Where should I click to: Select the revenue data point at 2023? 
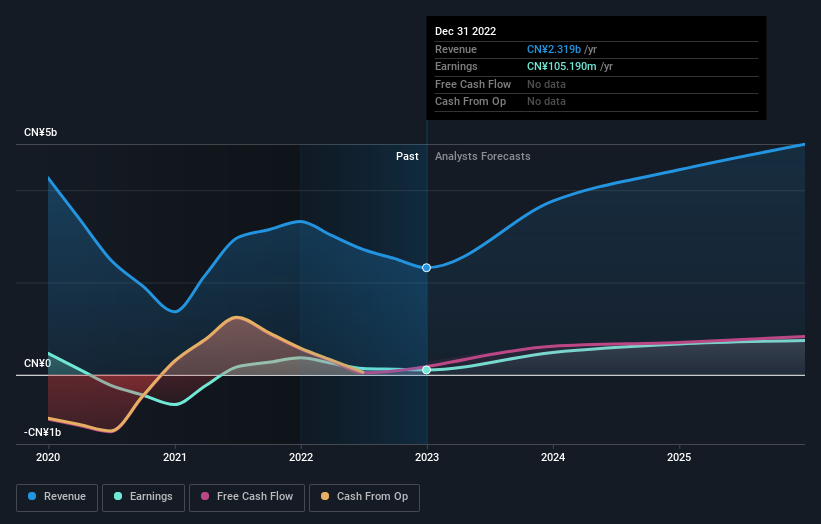[427, 268]
